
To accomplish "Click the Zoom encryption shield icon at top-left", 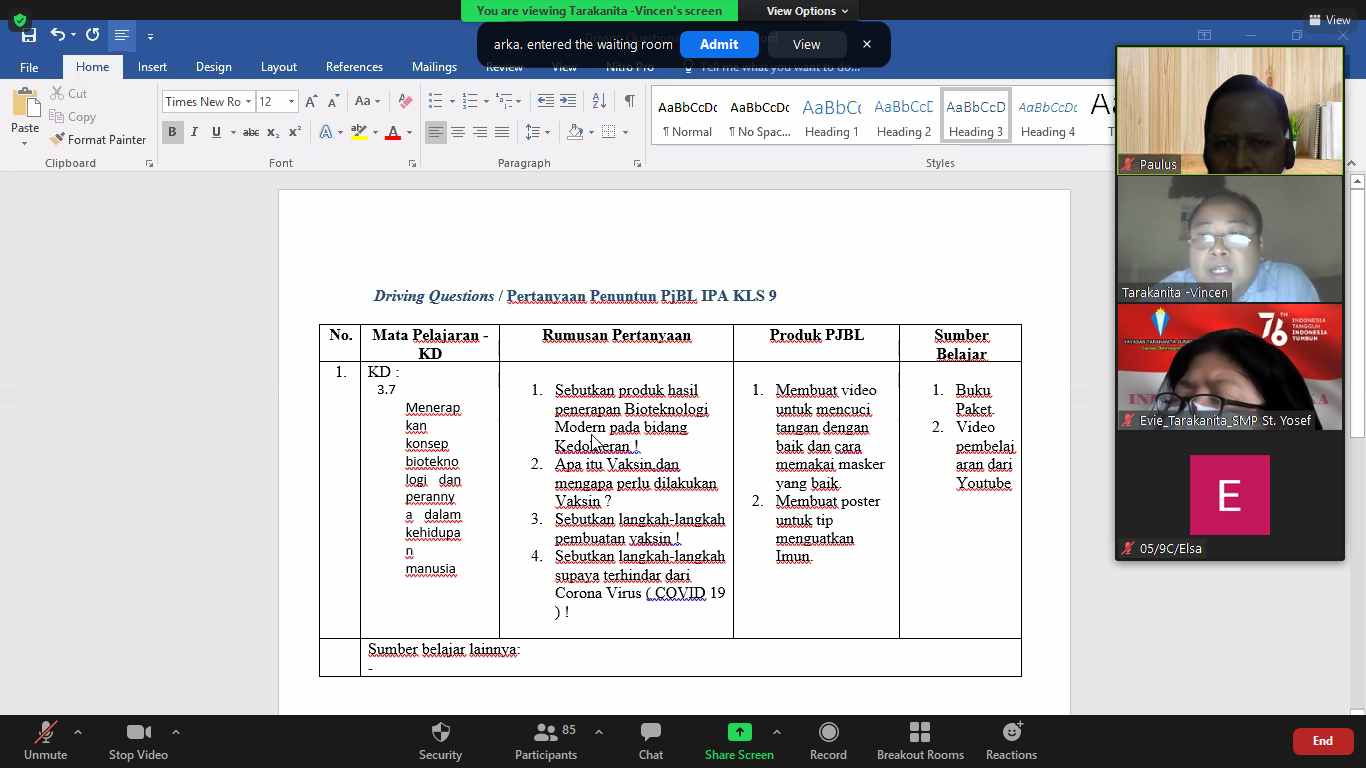I will (19, 20).
